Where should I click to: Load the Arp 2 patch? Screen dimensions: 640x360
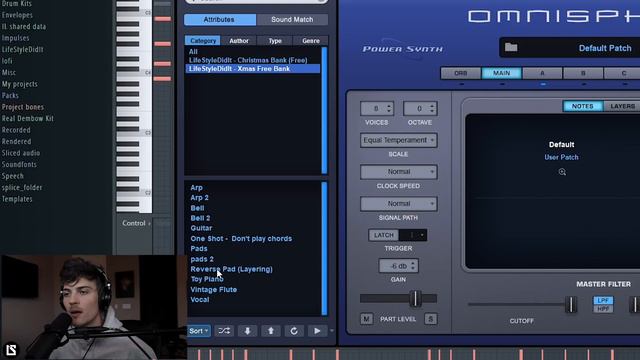[x=199, y=198]
